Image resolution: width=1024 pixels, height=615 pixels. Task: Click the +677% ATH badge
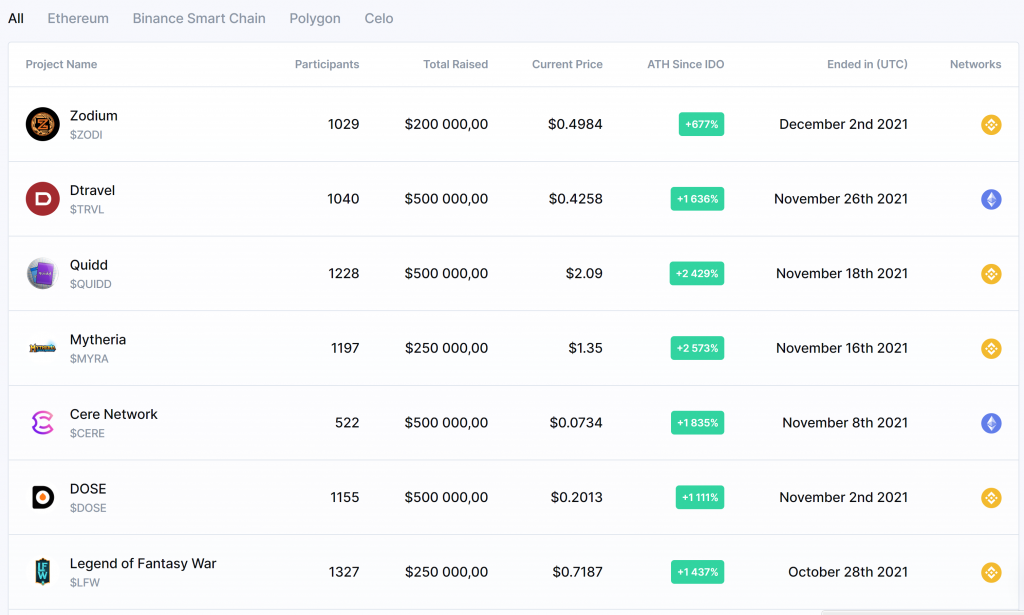tap(701, 124)
